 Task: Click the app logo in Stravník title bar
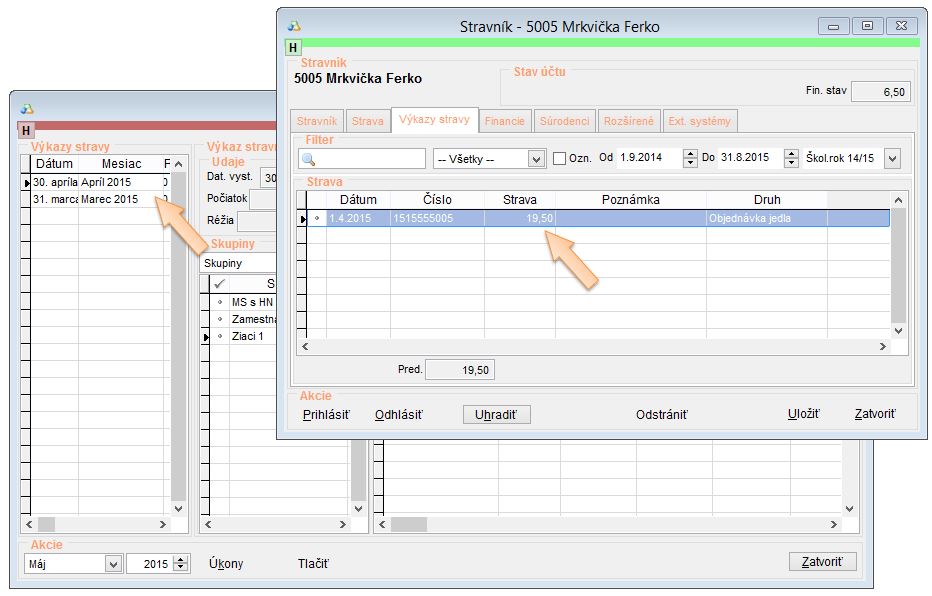click(293, 26)
